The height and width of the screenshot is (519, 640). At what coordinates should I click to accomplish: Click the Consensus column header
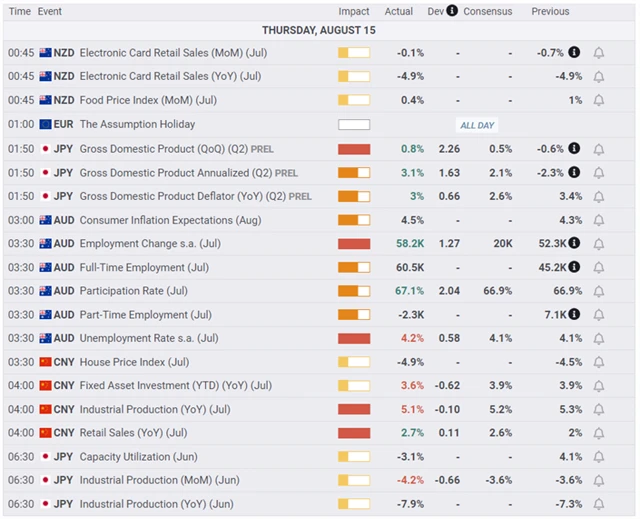[487, 12]
